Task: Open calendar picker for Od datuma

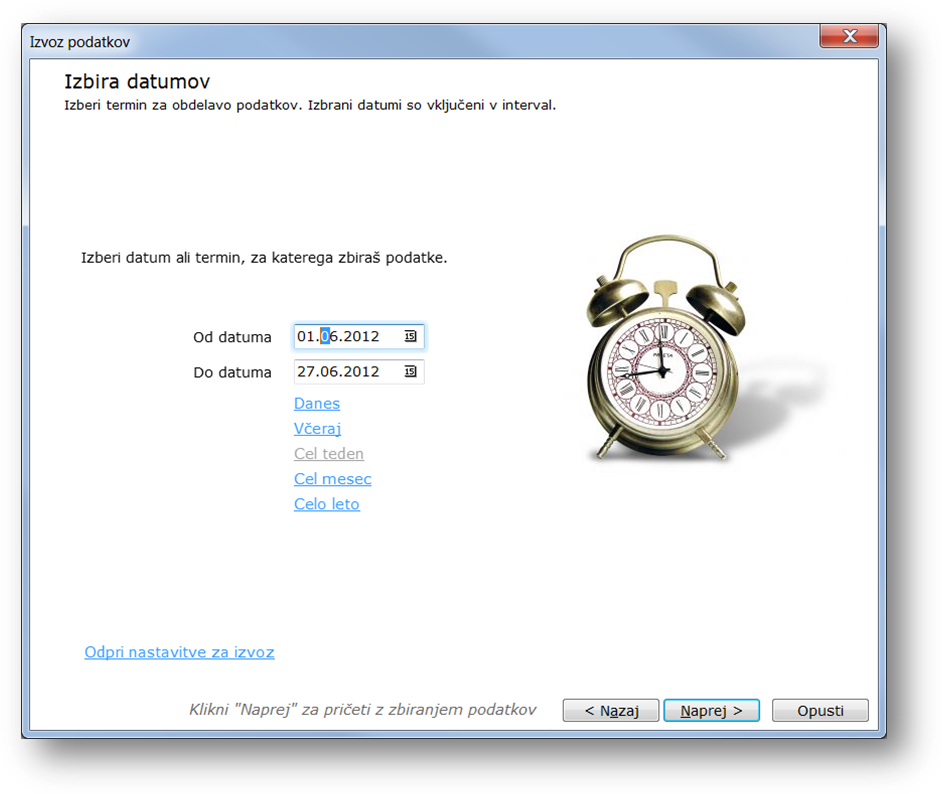Action: tap(410, 336)
